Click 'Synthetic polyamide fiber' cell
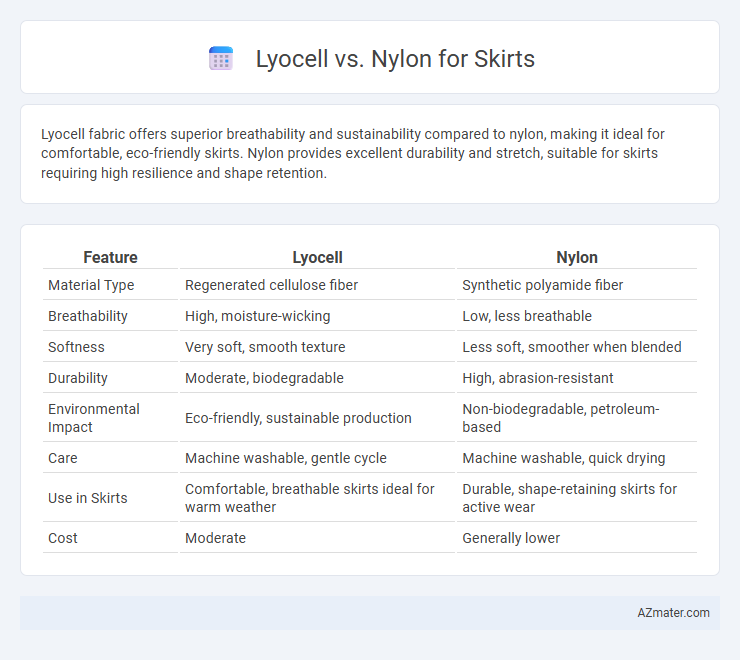Screen dimensions: 740x660 click(x=543, y=285)
